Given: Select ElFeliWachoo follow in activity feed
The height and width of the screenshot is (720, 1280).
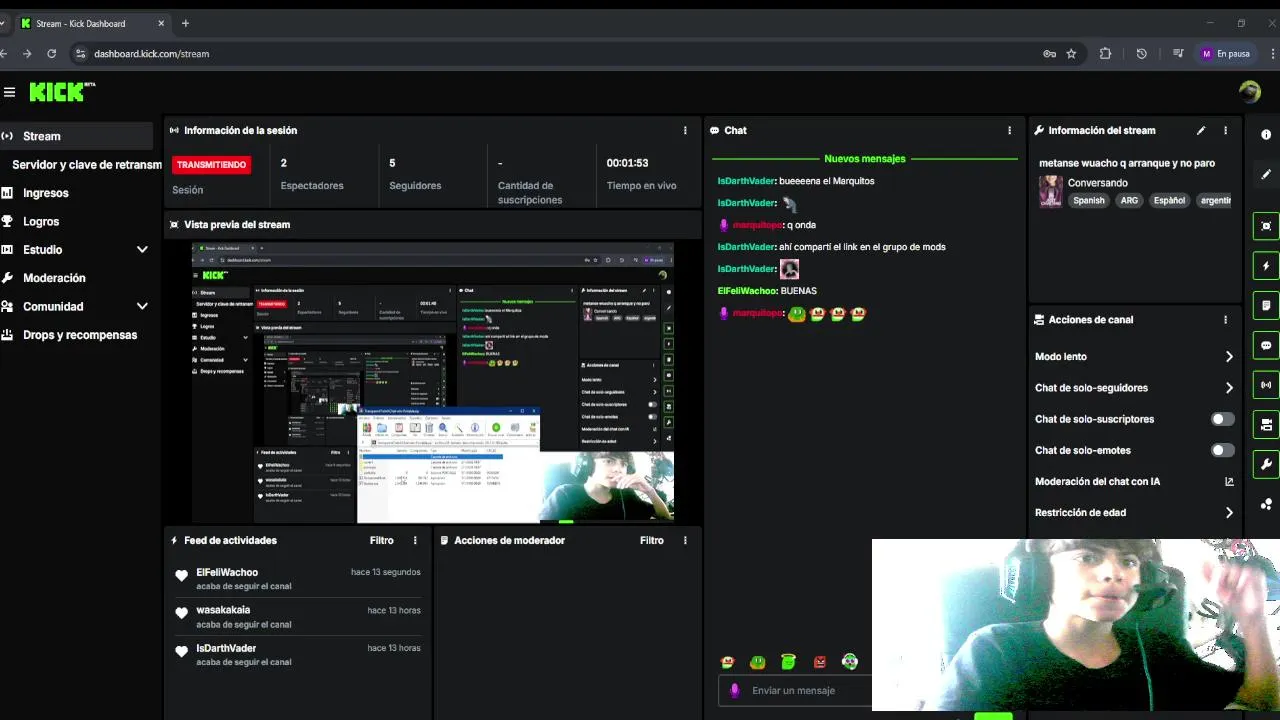Looking at the screenshot, I should point(298,579).
